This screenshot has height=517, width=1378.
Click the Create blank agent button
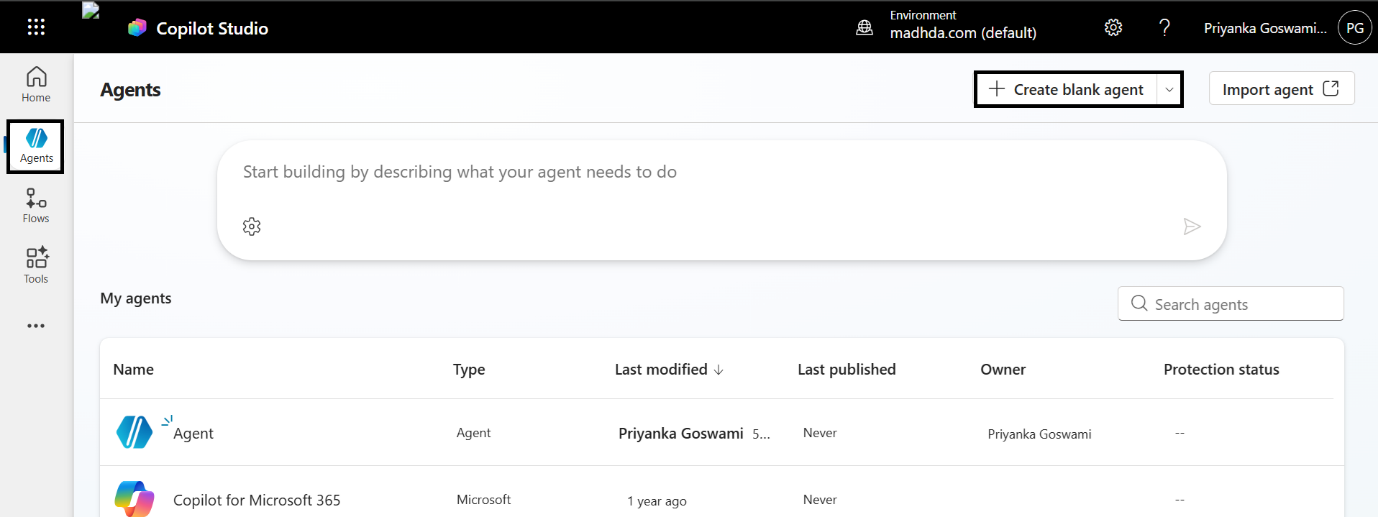[x=1066, y=89]
